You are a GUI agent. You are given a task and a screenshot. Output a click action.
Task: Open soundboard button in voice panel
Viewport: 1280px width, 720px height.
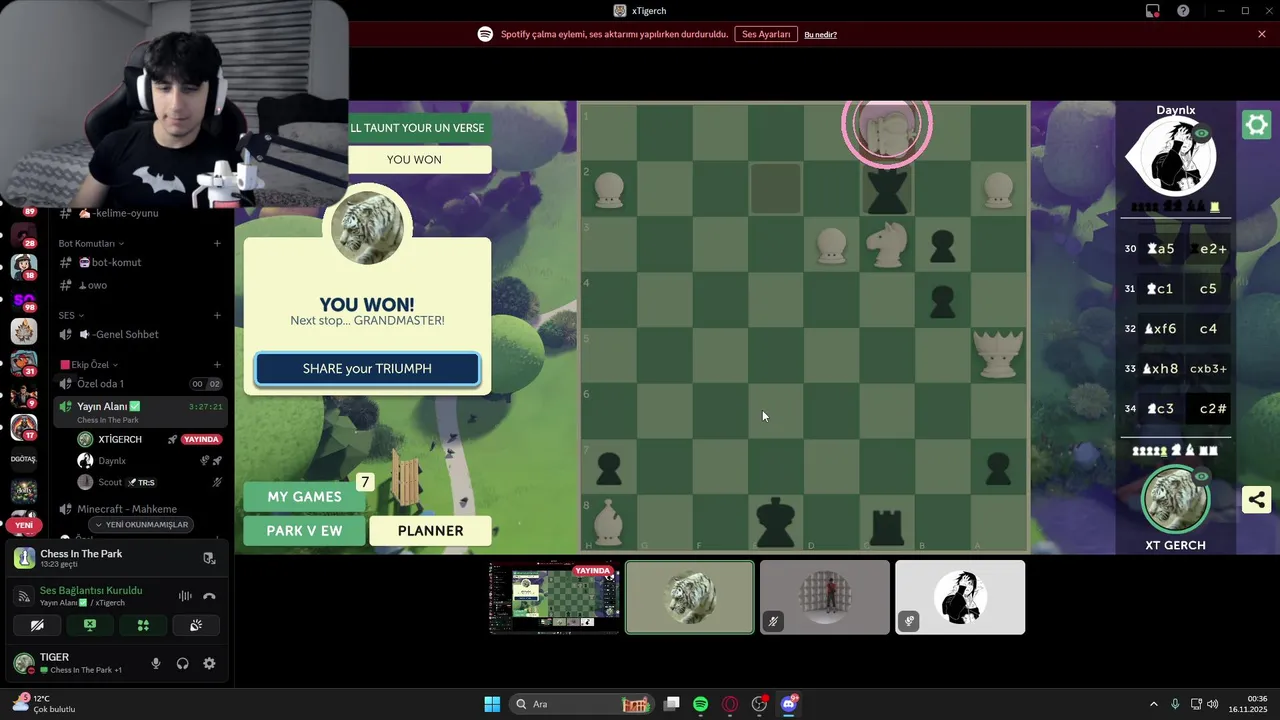click(x=196, y=625)
